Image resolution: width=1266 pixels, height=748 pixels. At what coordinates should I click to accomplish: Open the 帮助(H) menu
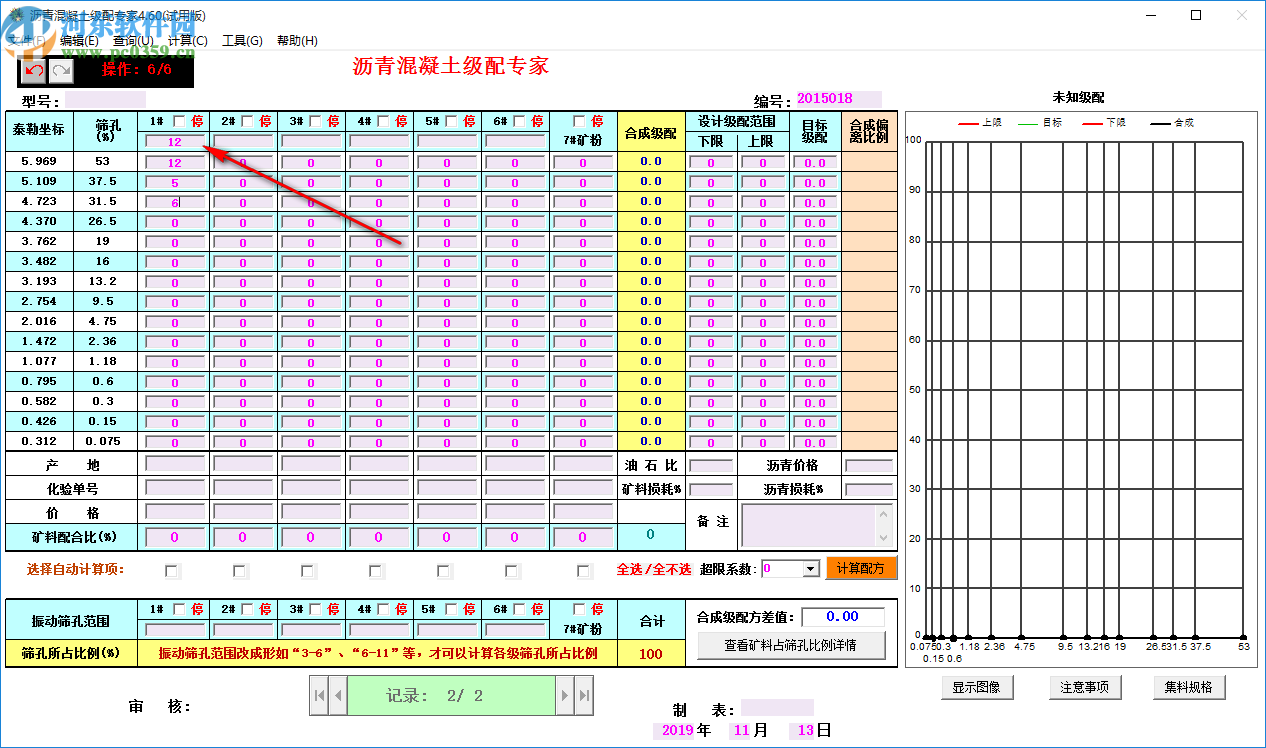298,40
